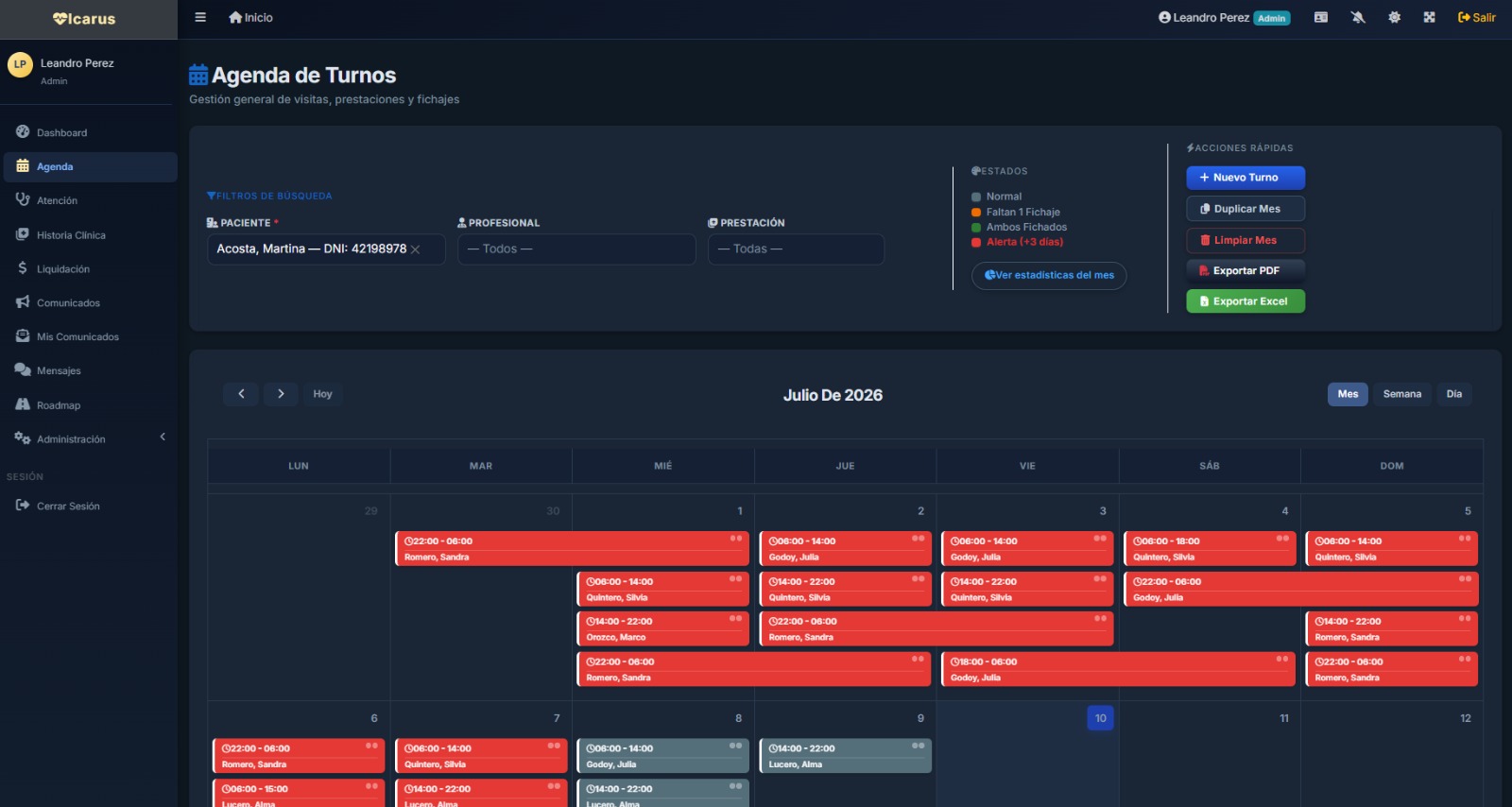
Task: Select day number 11 in the calendar
Action: coord(1284,718)
